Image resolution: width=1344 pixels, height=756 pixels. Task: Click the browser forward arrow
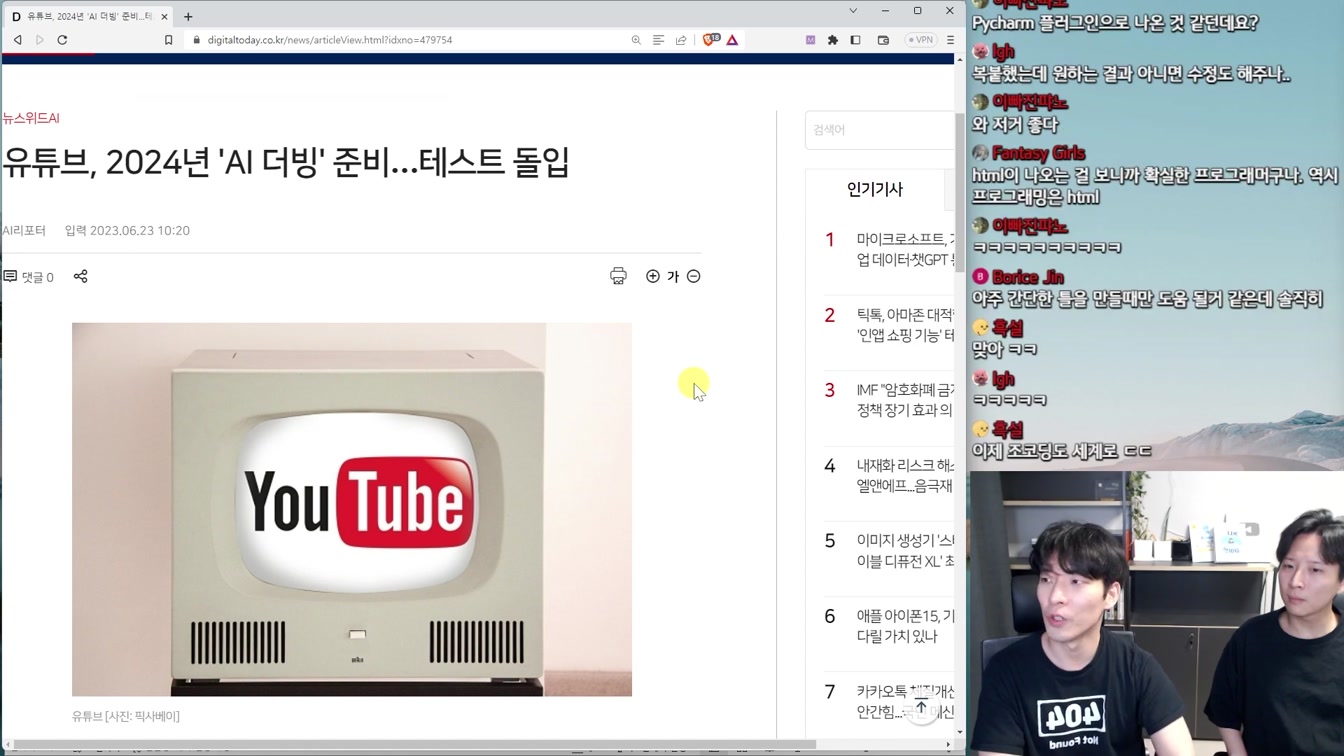[x=40, y=40]
